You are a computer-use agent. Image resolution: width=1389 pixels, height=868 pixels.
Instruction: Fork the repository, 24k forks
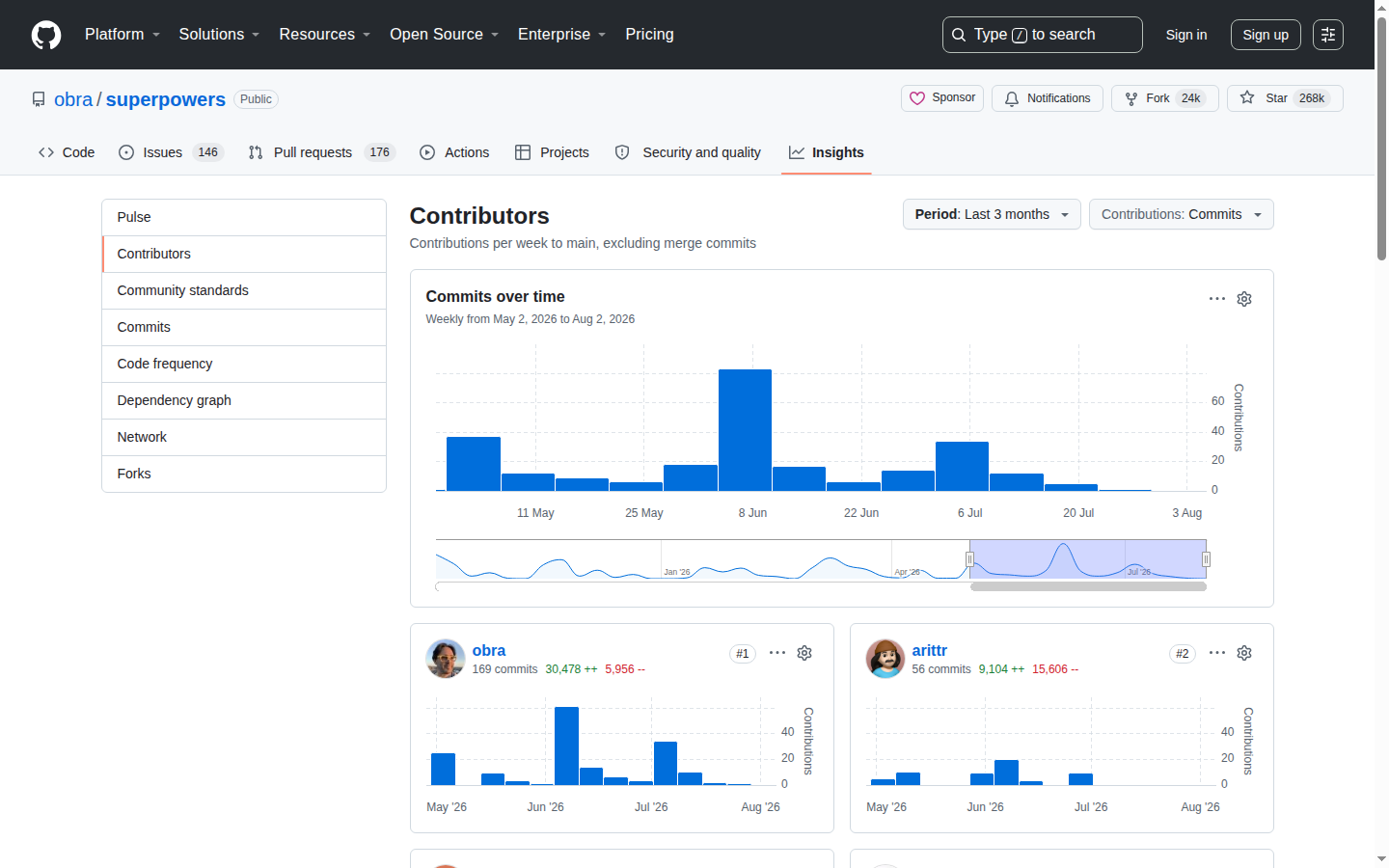click(1165, 98)
